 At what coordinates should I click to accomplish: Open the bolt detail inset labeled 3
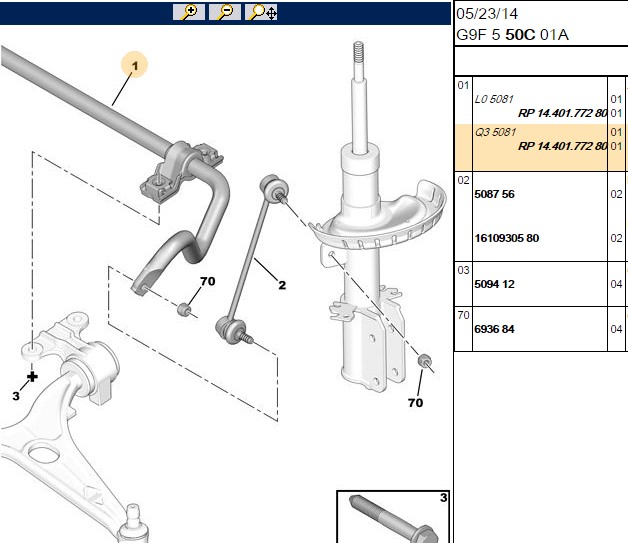click(x=393, y=517)
